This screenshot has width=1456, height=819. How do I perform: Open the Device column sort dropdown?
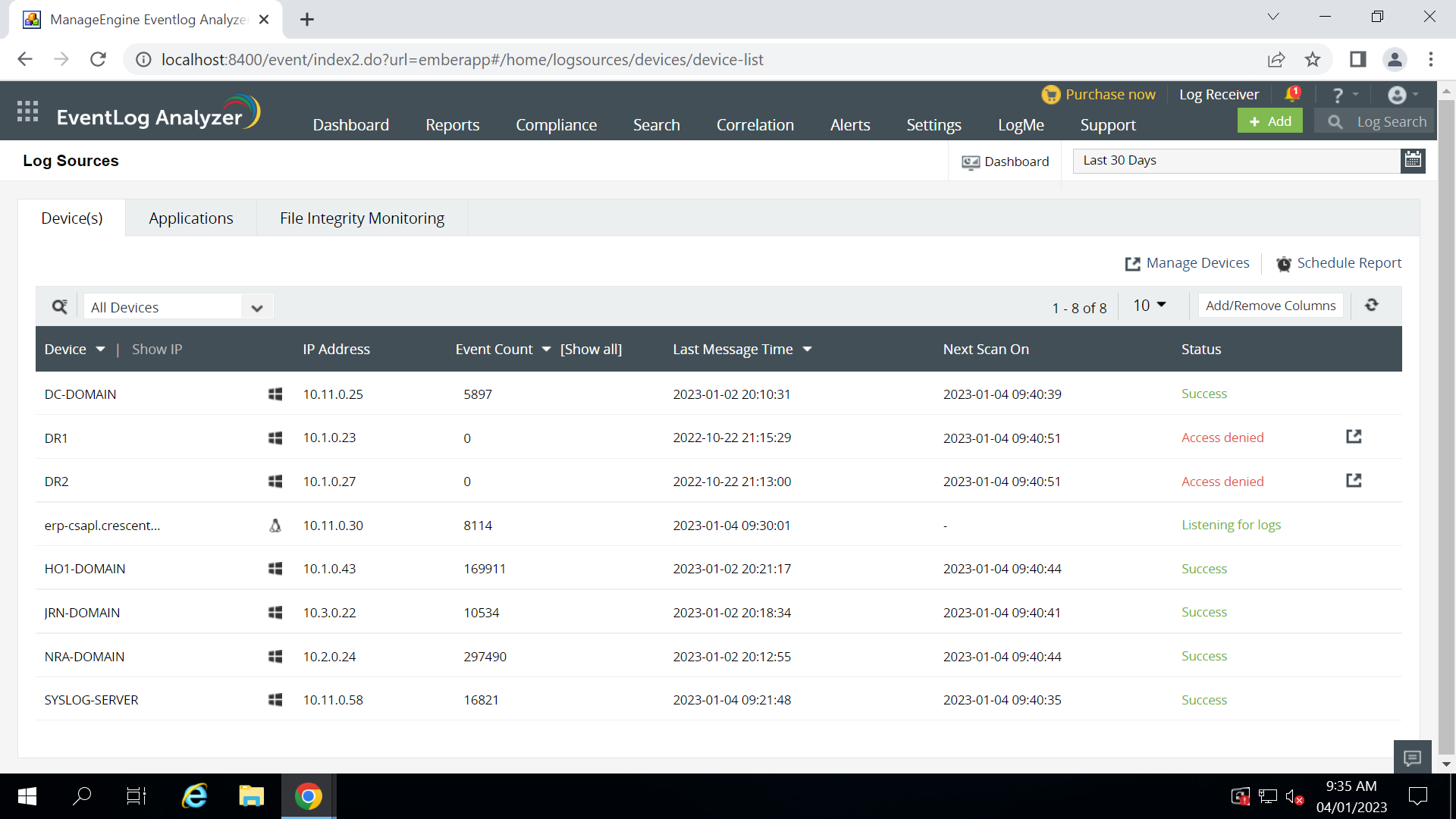(x=100, y=349)
